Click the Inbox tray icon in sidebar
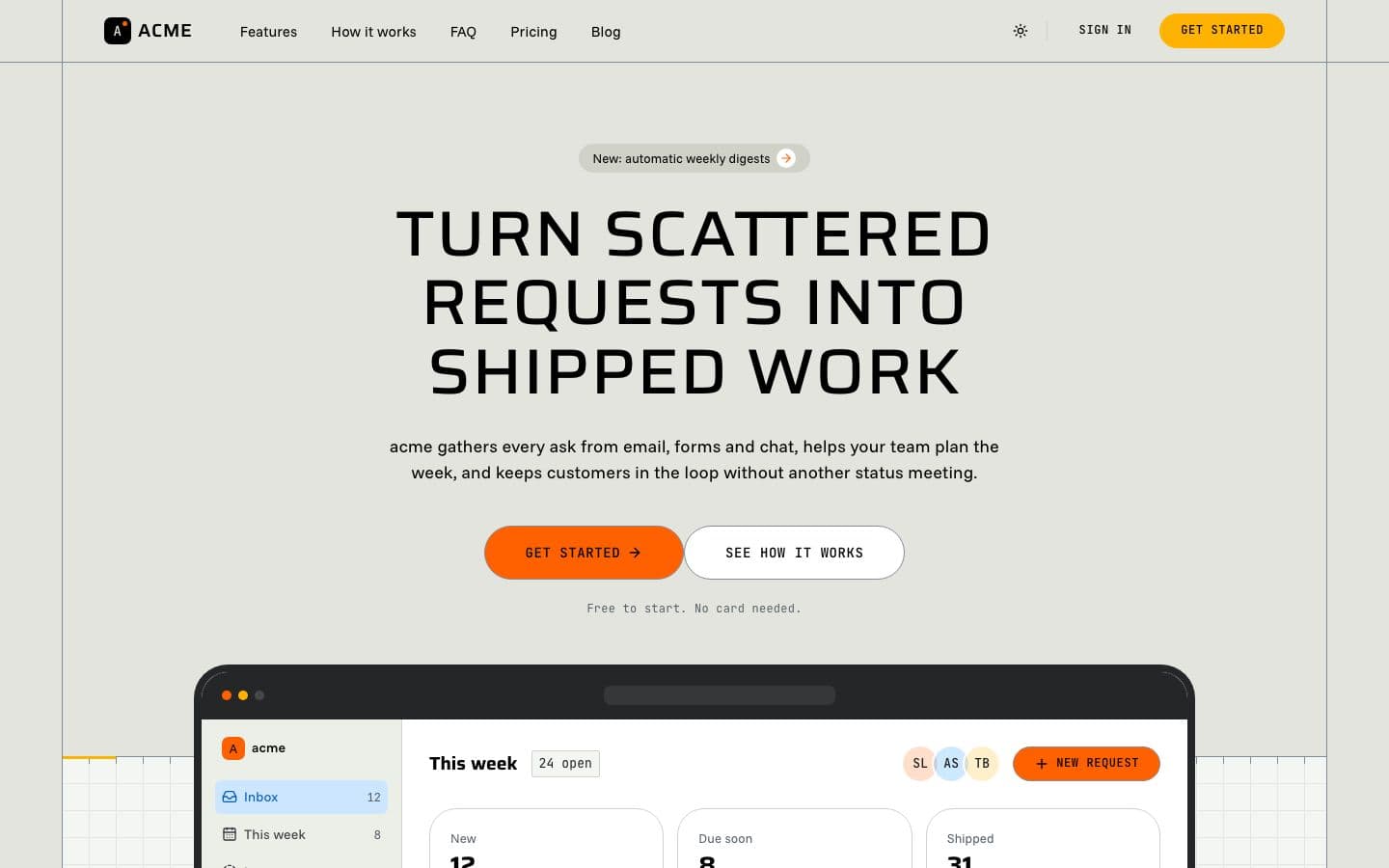 point(230,797)
